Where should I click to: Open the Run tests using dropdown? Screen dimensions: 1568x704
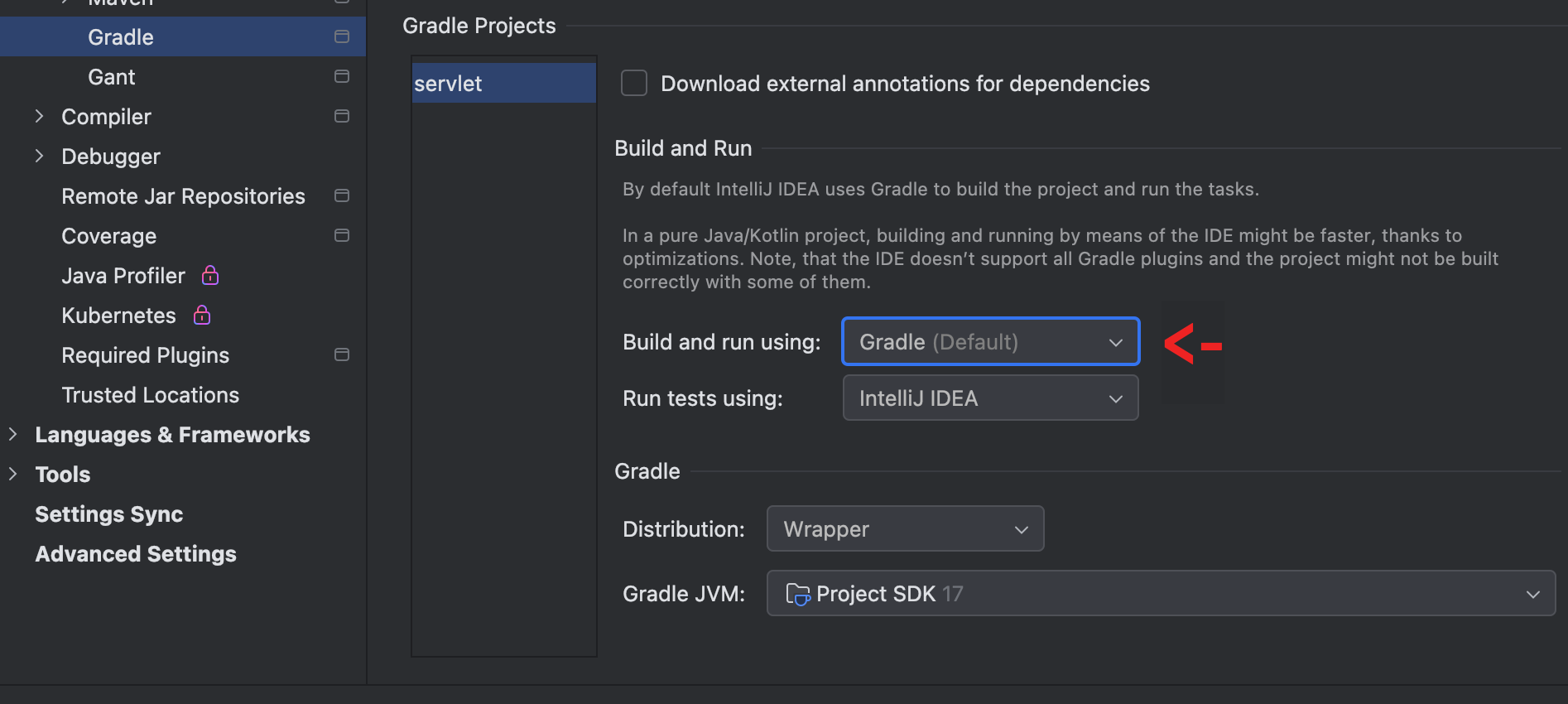990,398
